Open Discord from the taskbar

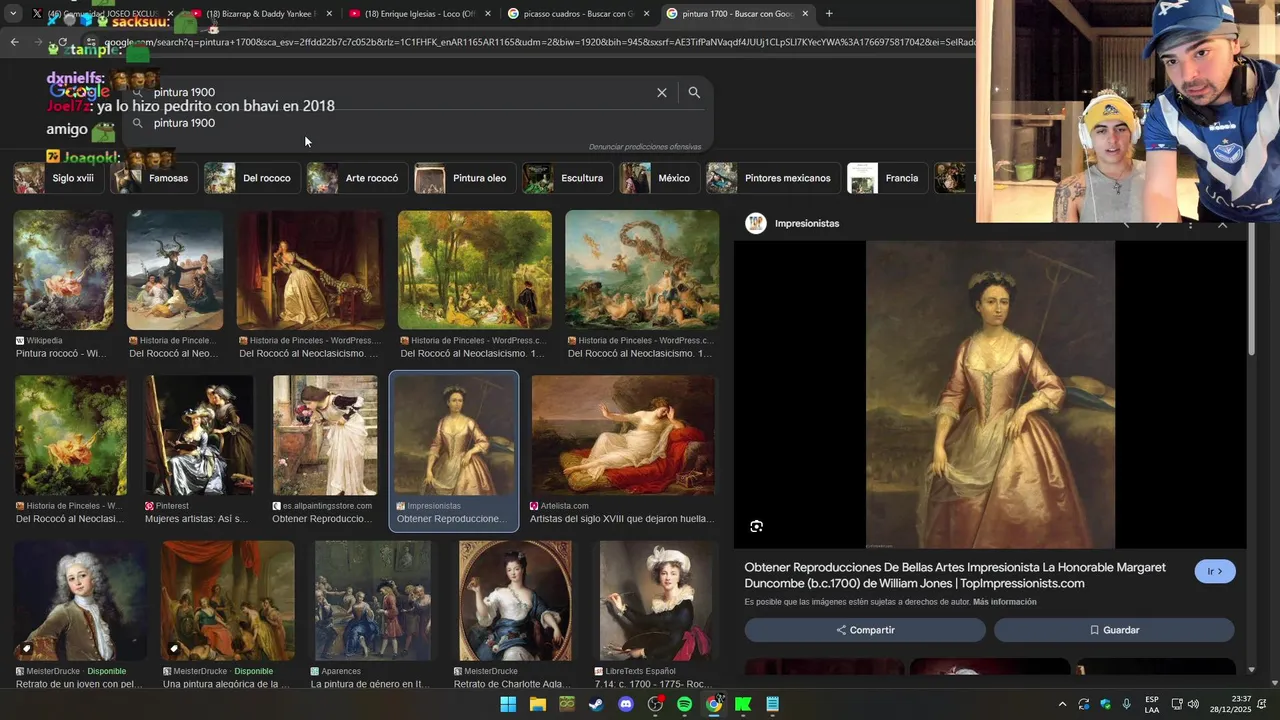click(x=626, y=704)
